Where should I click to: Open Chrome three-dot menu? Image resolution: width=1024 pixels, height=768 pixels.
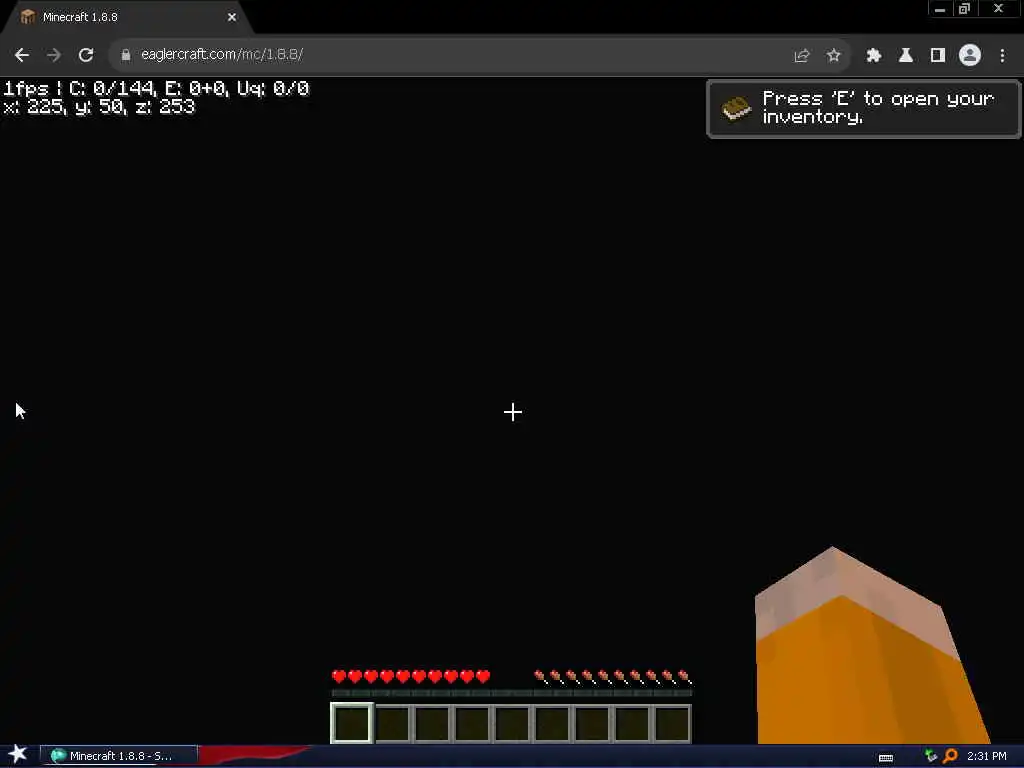1002,56
